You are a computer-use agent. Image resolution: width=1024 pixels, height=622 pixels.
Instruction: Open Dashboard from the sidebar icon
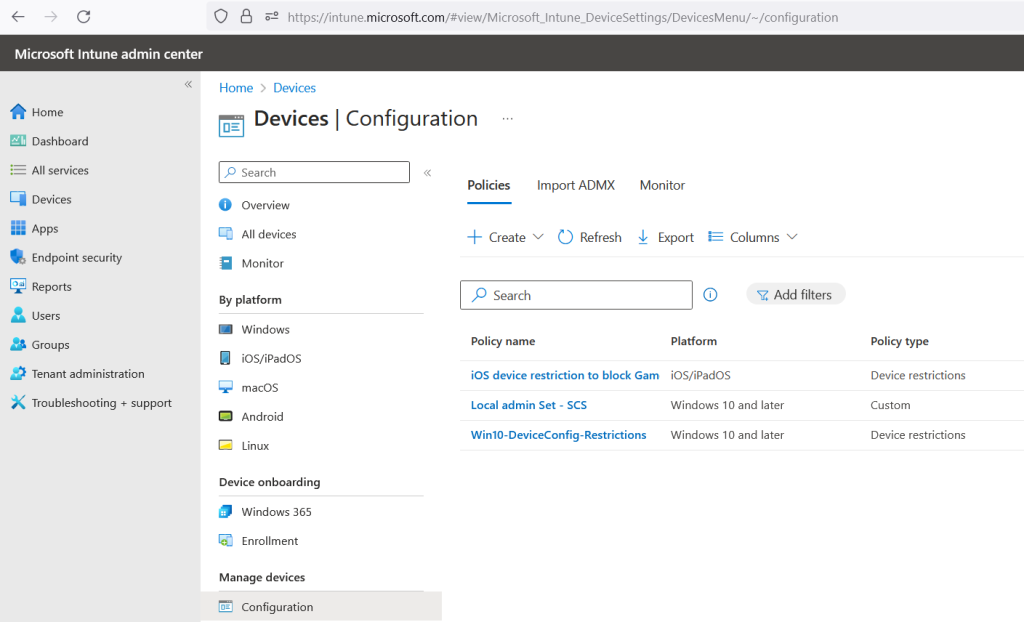click(18, 141)
